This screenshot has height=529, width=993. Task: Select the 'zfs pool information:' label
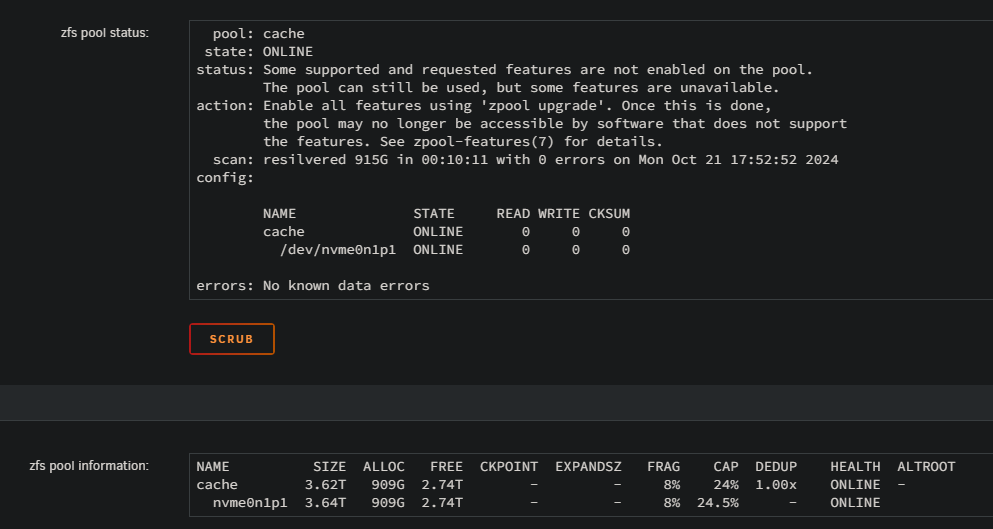click(x=89, y=466)
